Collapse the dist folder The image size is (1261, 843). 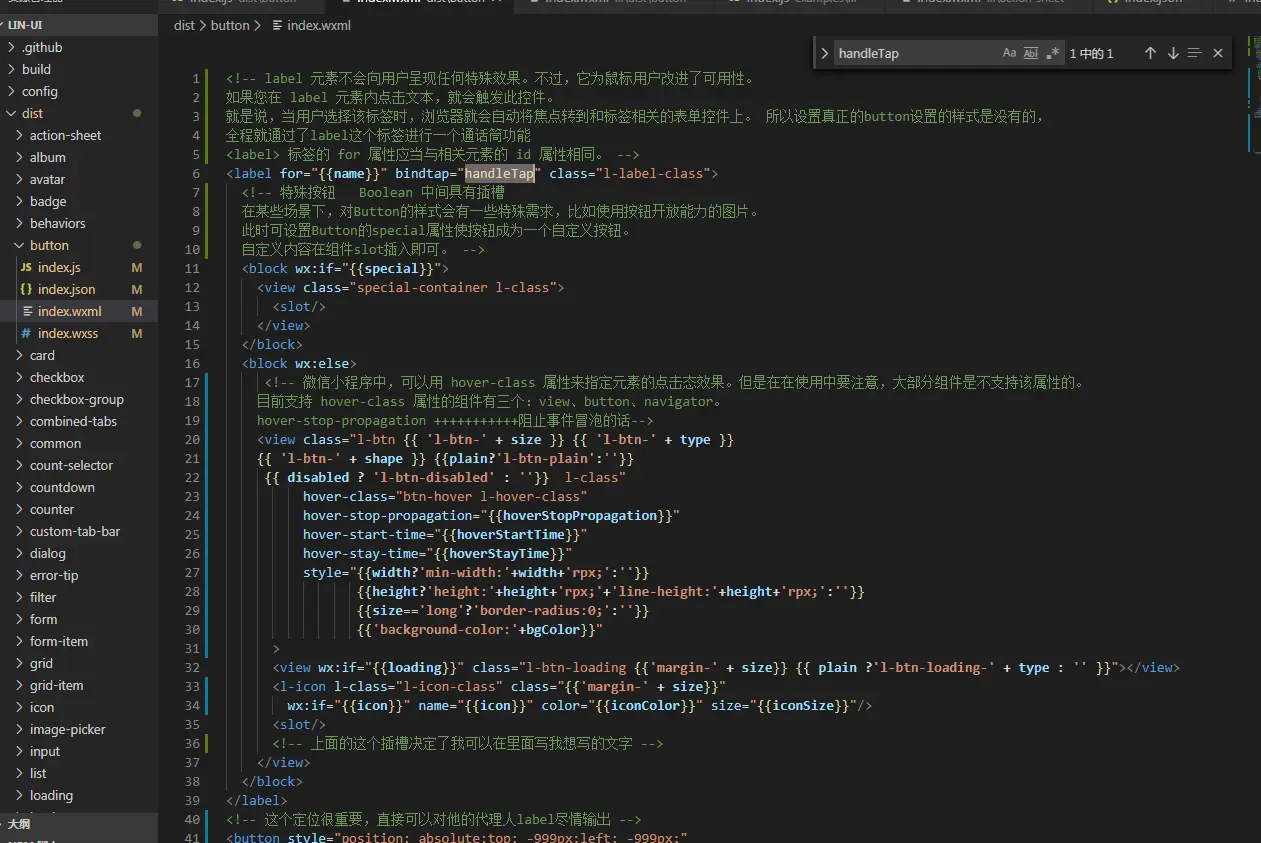click(x=79, y=113)
